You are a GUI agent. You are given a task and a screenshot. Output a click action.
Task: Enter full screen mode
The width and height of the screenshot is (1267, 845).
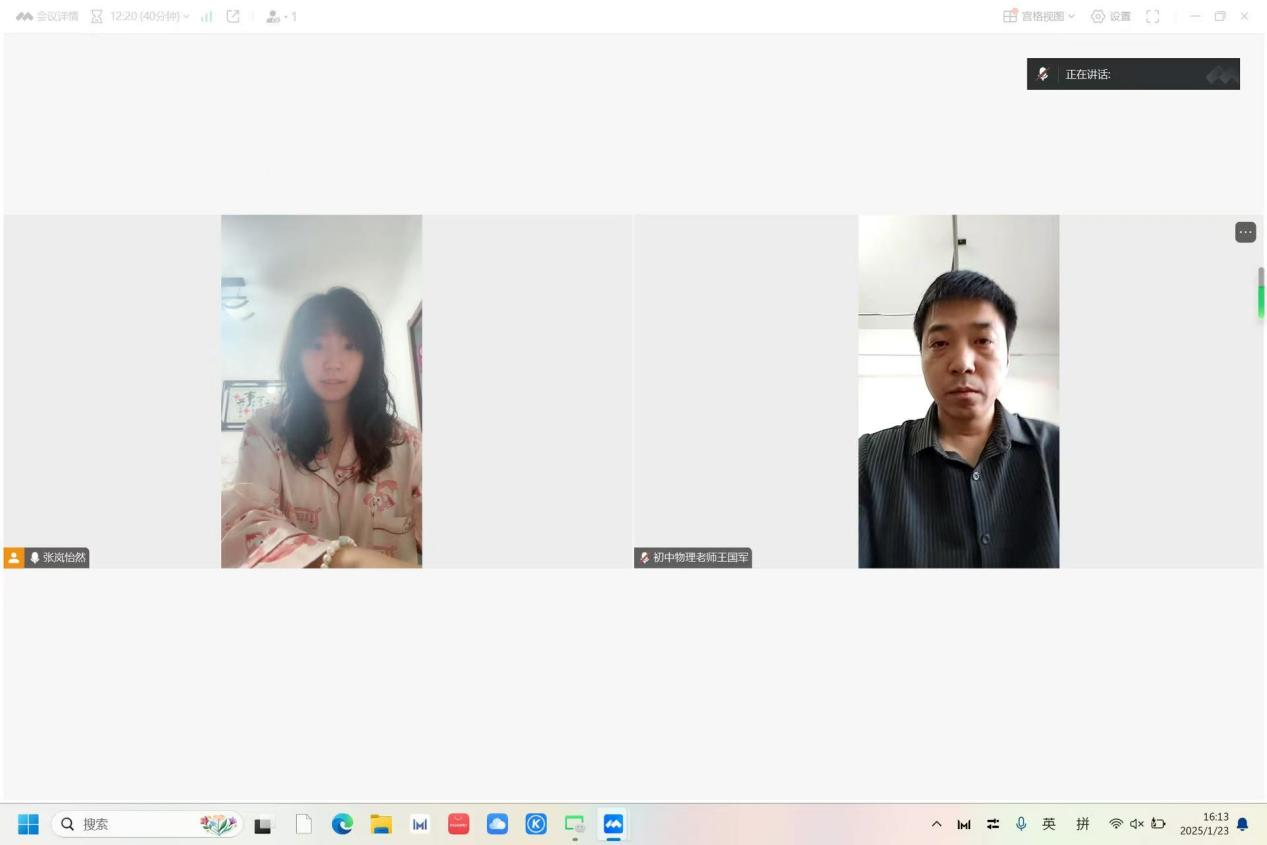1152,17
